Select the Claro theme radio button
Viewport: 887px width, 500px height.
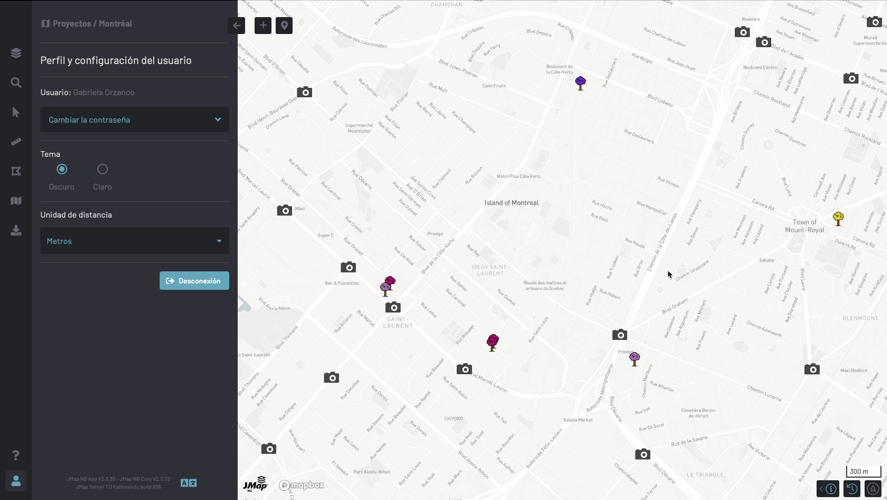coord(102,169)
